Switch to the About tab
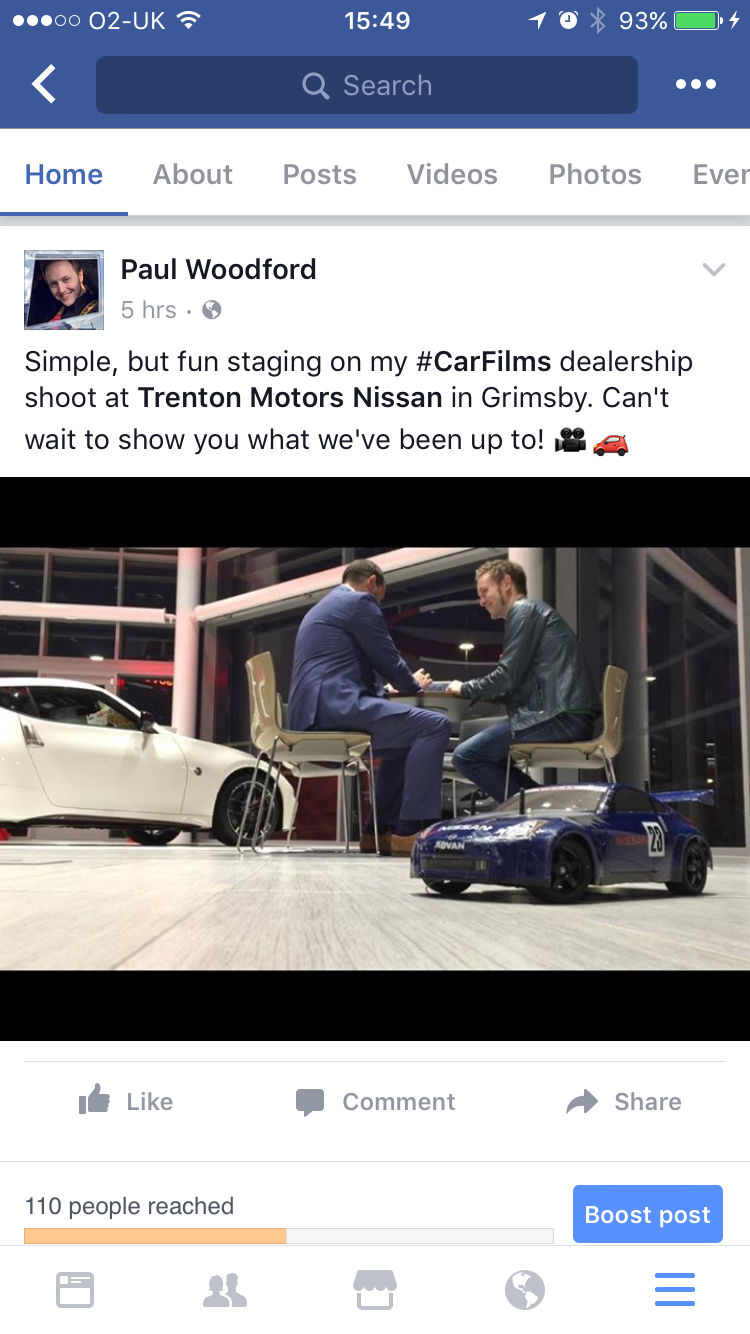750x1334 pixels. (x=193, y=174)
